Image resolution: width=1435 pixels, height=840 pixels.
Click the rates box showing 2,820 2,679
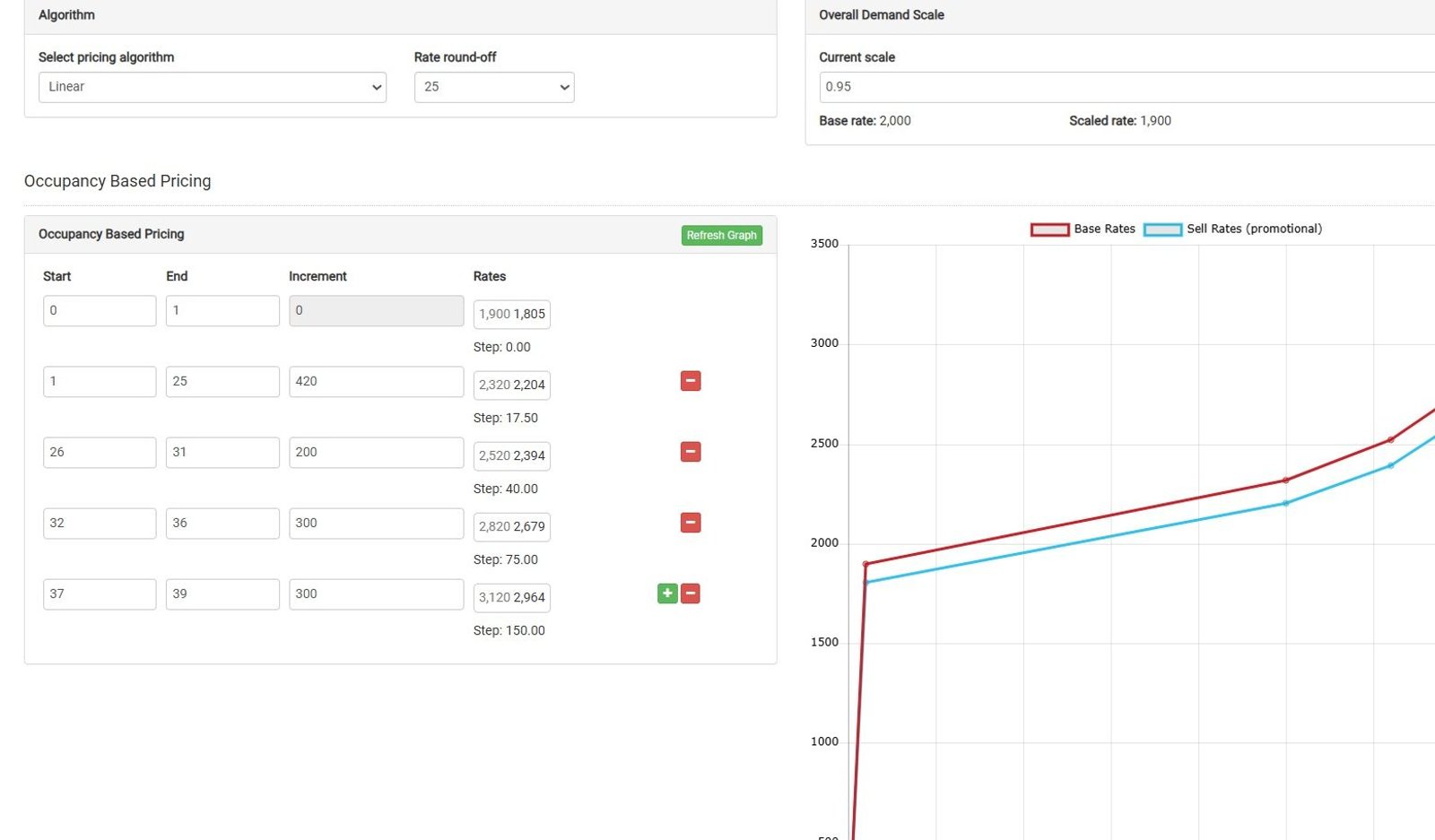[512, 526]
